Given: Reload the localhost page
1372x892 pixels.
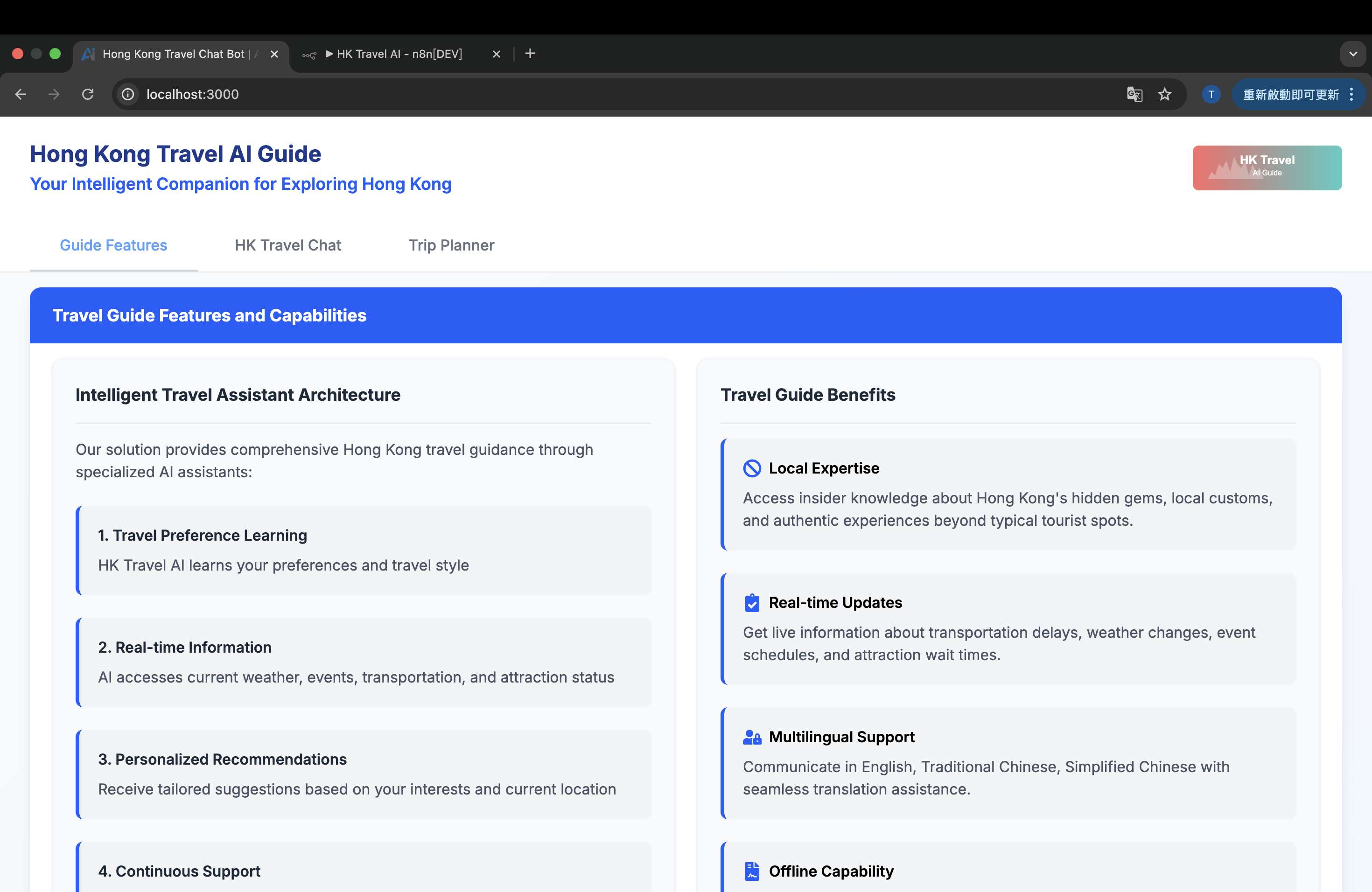Looking at the screenshot, I should click(x=88, y=94).
